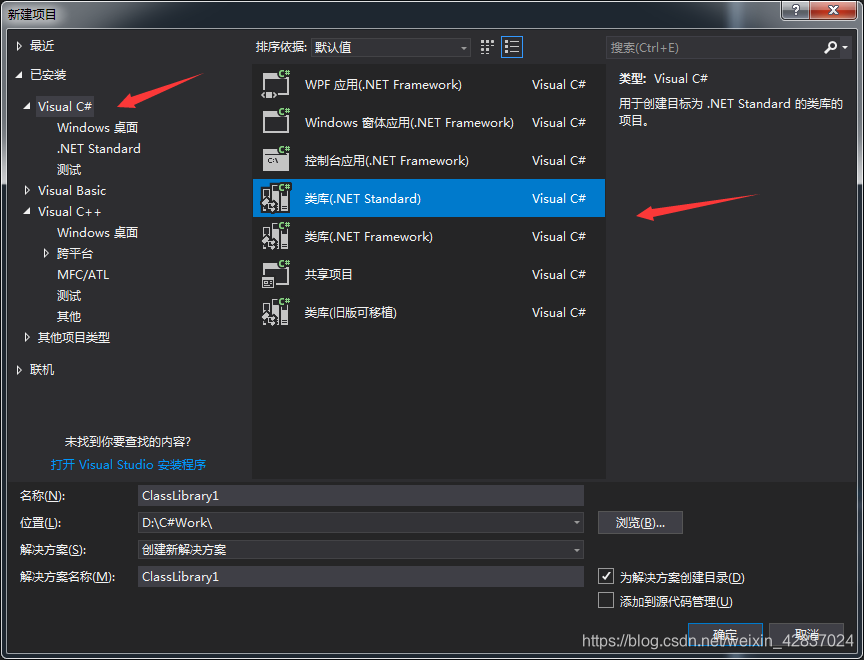This screenshot has height=660, width=864.
Task: Expand 其他项目类型 node
Action: pyautogui.click(x=27, y=337)
